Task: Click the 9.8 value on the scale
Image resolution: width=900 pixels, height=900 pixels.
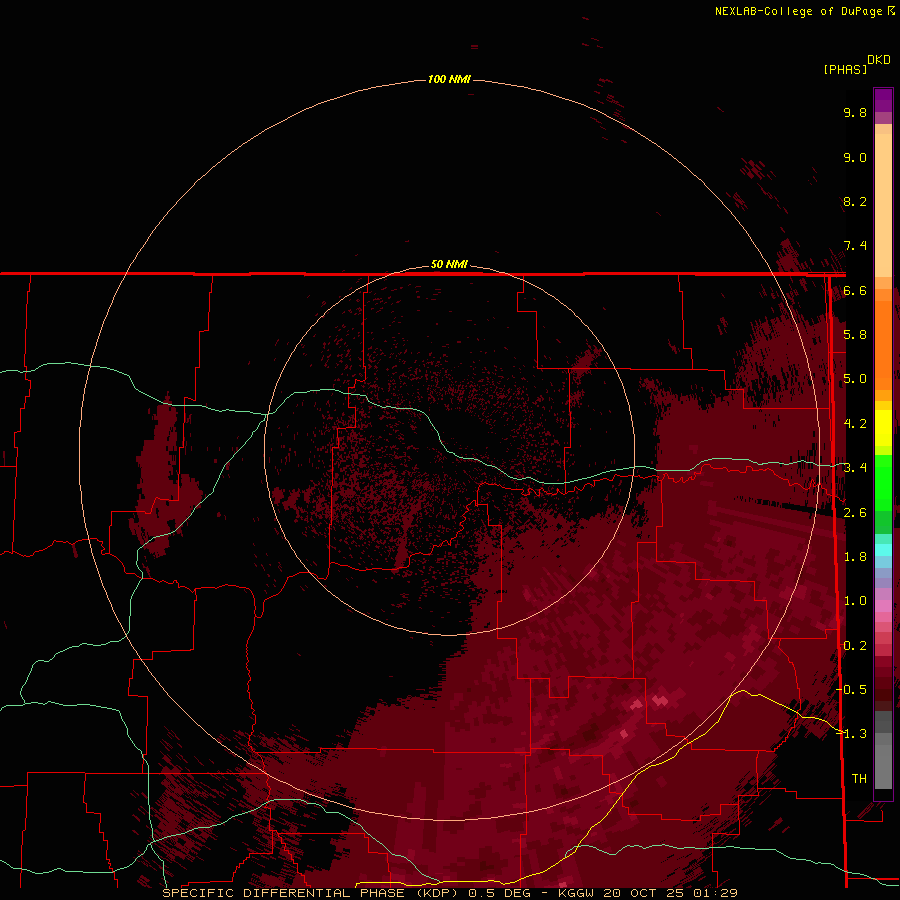Action: click(x=855, y=112)
